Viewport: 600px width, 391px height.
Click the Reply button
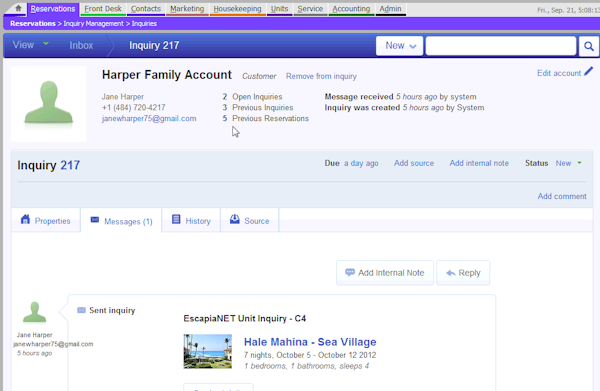point(463,273)
